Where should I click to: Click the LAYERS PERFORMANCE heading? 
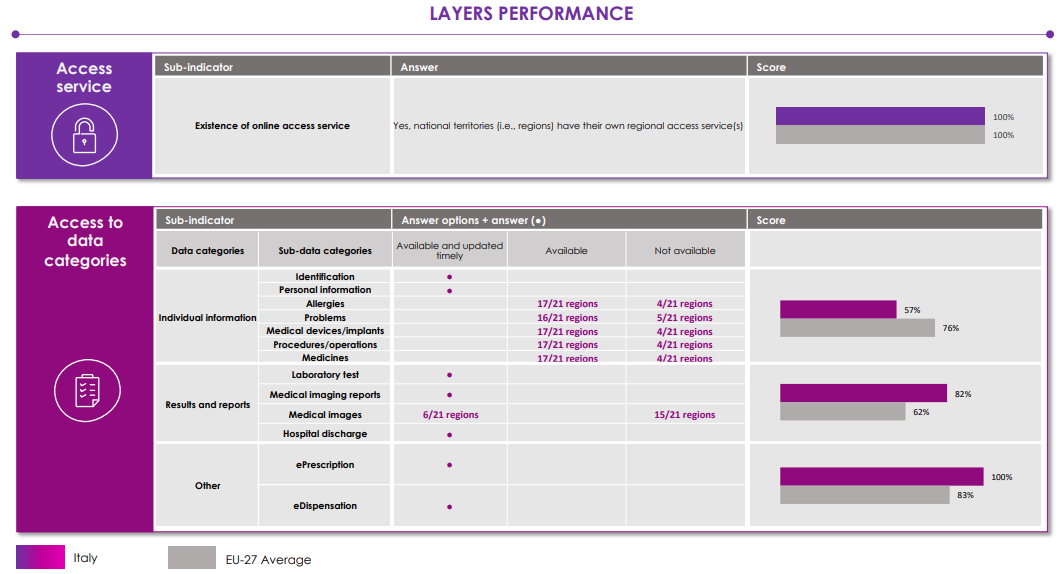532,14
